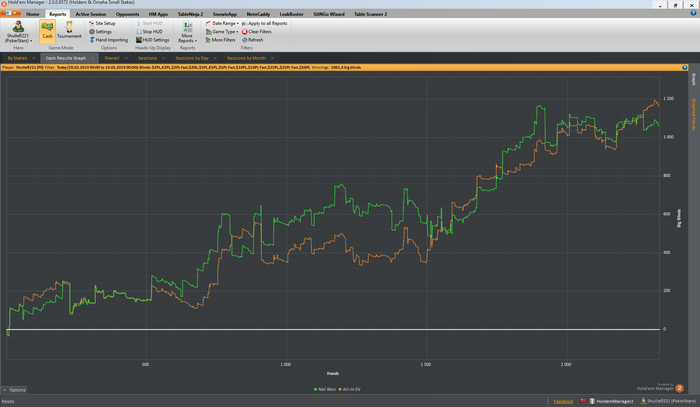Close the By Stakes tab
The height and width of the screenshot is (407, 700).
coord(34,58)
